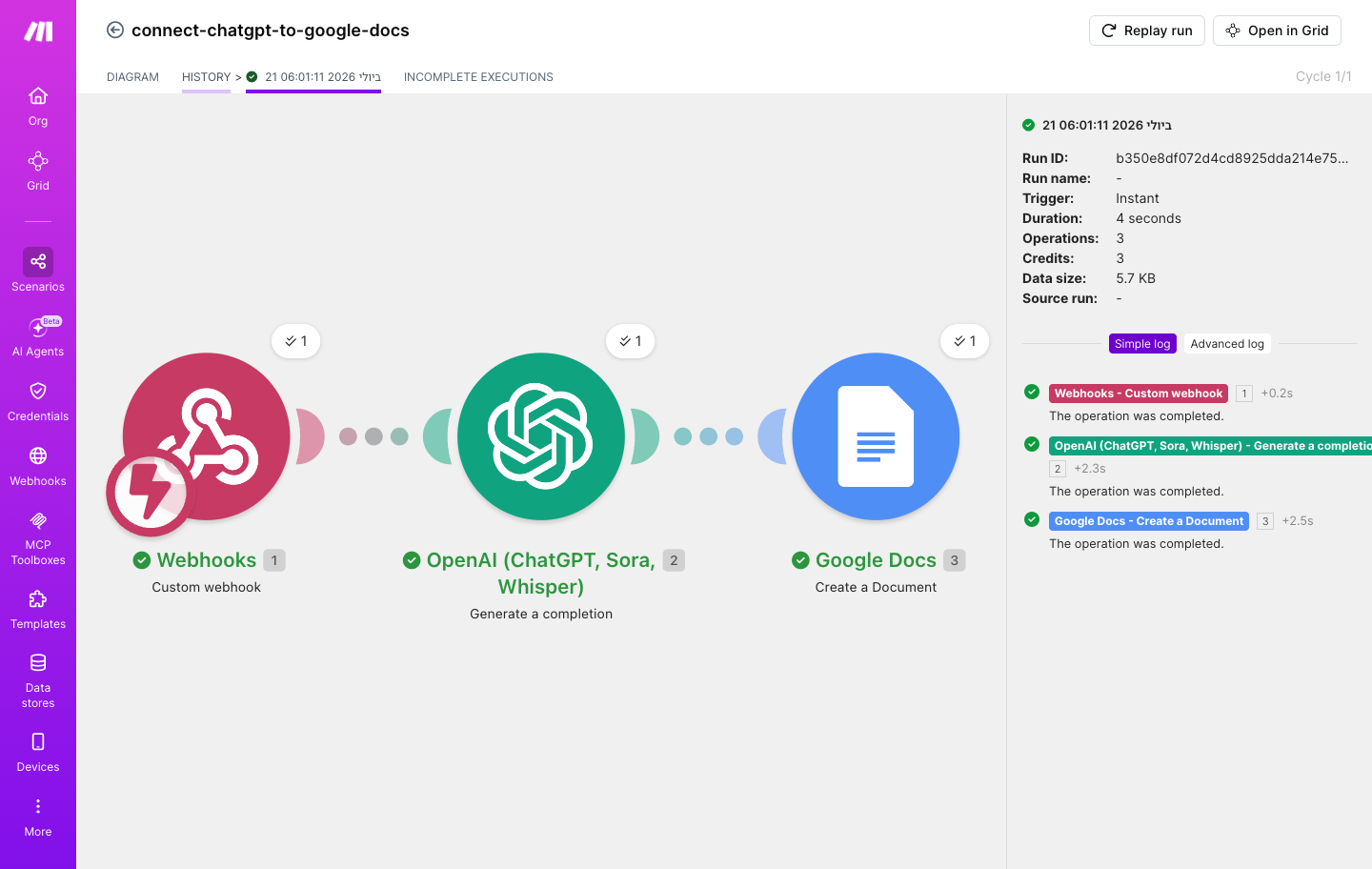Click the Google Docs log entry success checkmark
Screen dimensions: 1372x869
pos(1032,519)
